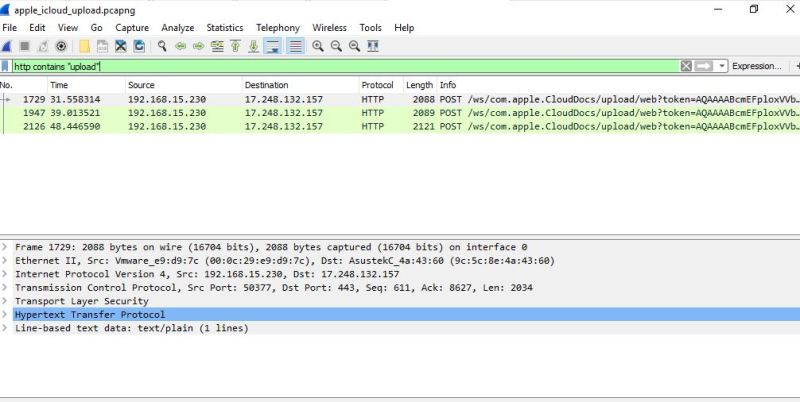Image resolution: width=800 pixels, height=402 pixels.
Task: Open the Wireless menu
Action: tap(329, 28)
